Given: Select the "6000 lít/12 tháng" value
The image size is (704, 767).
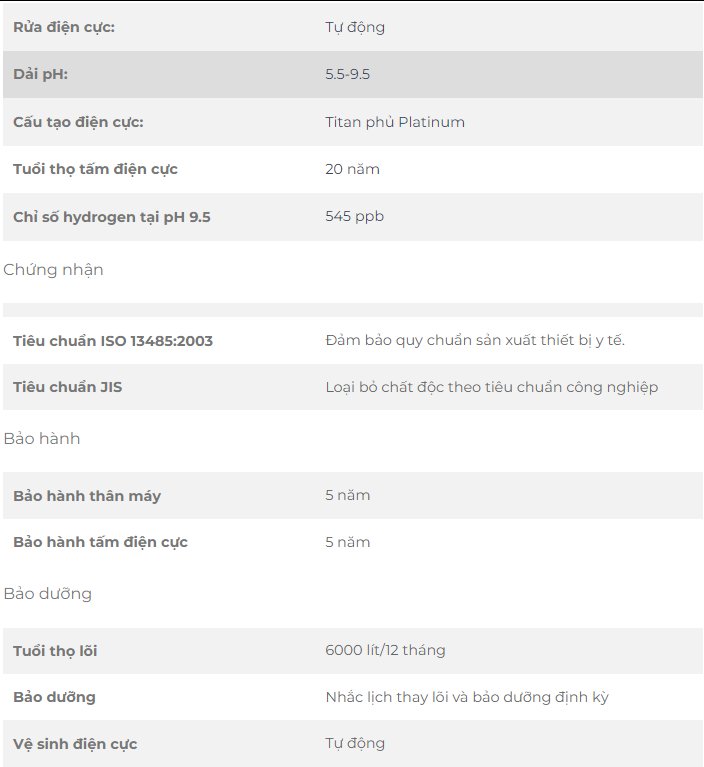Looking at the screenshot, I should pos(385,651).
